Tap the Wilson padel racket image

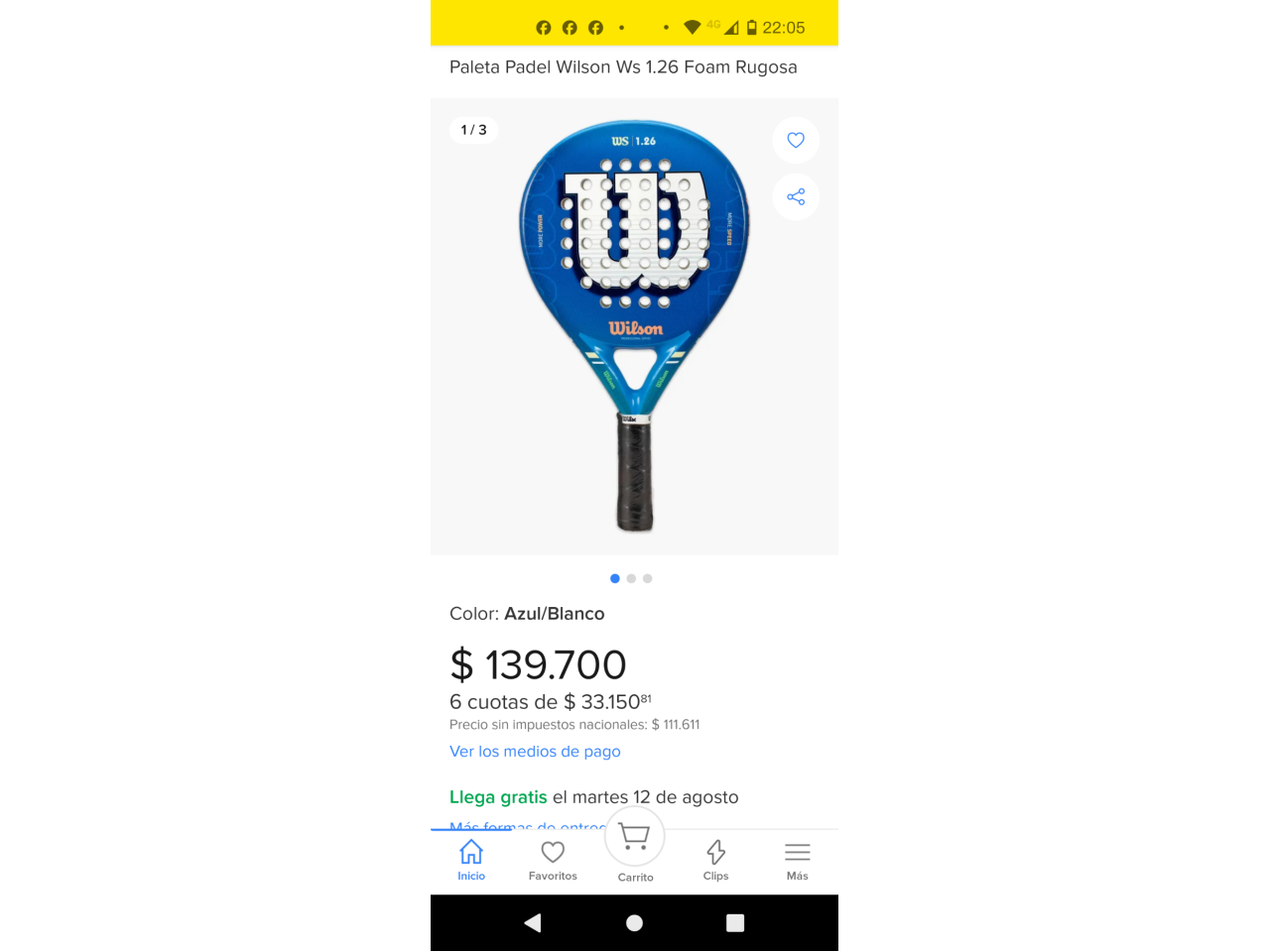(x=634, y=326)
